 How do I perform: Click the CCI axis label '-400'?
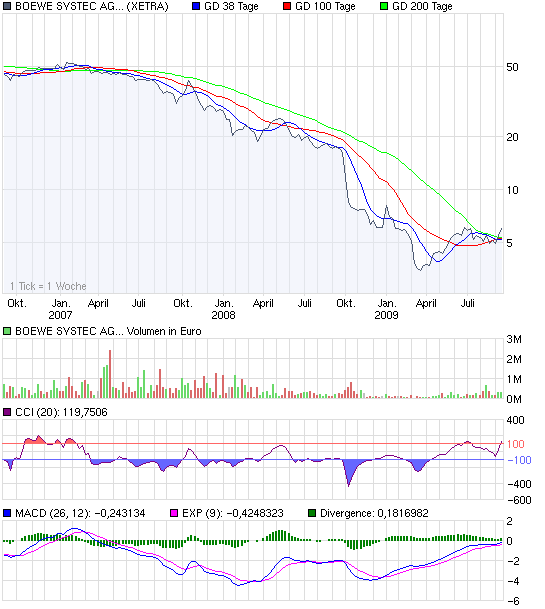[x=519, y=484]
